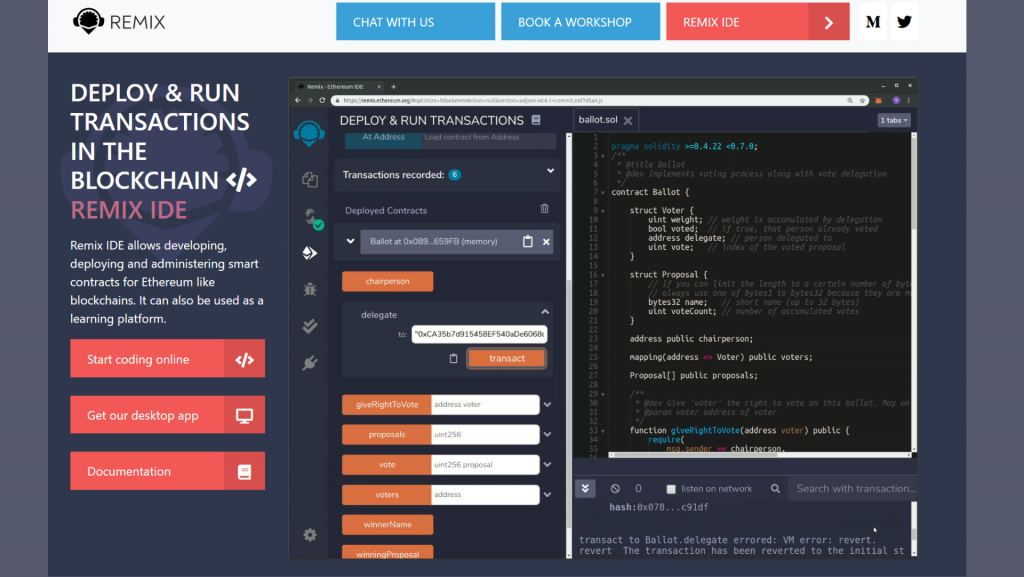Click the giveRightToVote function button

[387, 405]
